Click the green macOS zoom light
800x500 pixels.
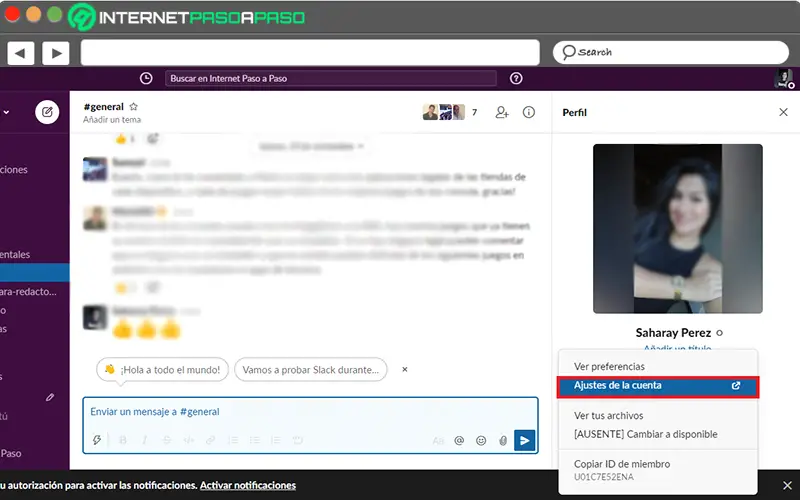[x=55, y=14]
